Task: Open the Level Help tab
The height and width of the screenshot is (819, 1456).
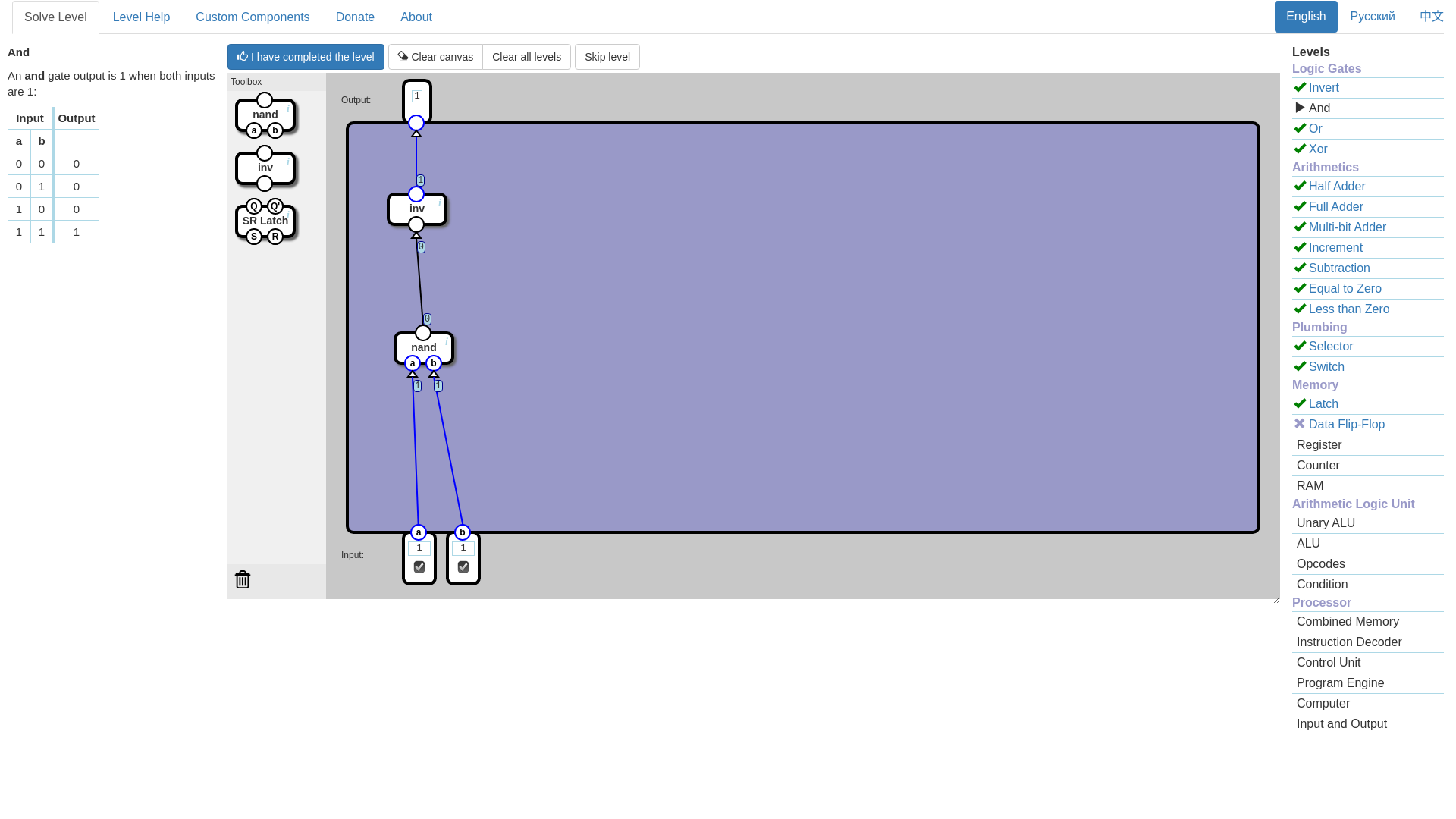Action: pyautogui.click(x=141, y=17)
